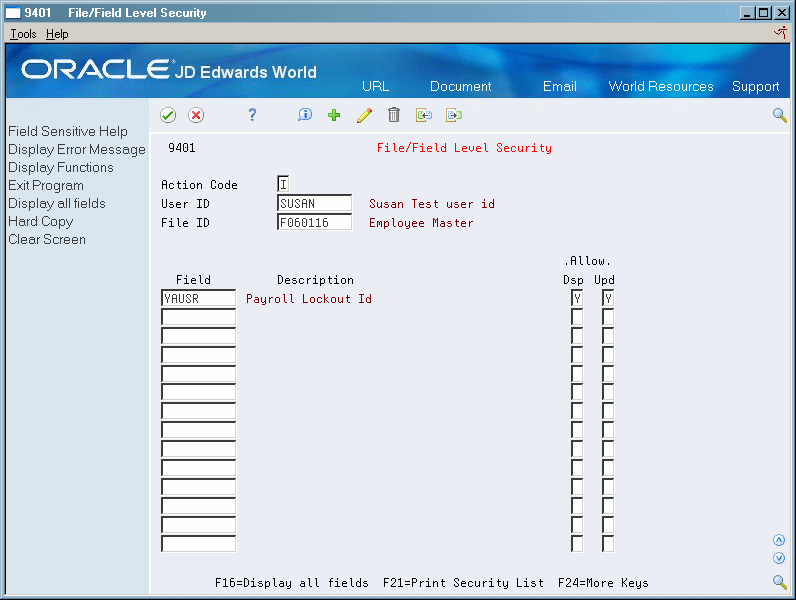
Task: Click F21=Print Security List key text
Action: tap(463, 583)
